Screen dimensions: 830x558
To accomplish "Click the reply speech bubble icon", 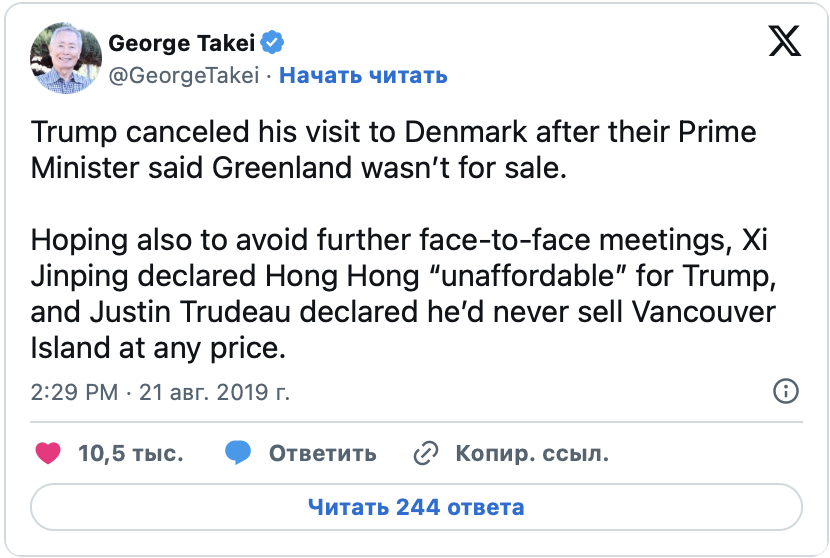I will (238, 453).
